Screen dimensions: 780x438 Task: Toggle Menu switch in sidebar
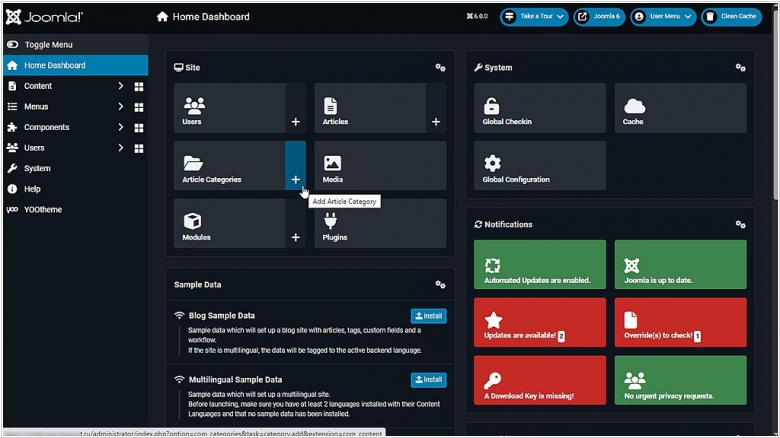click(x=14, y=45)
